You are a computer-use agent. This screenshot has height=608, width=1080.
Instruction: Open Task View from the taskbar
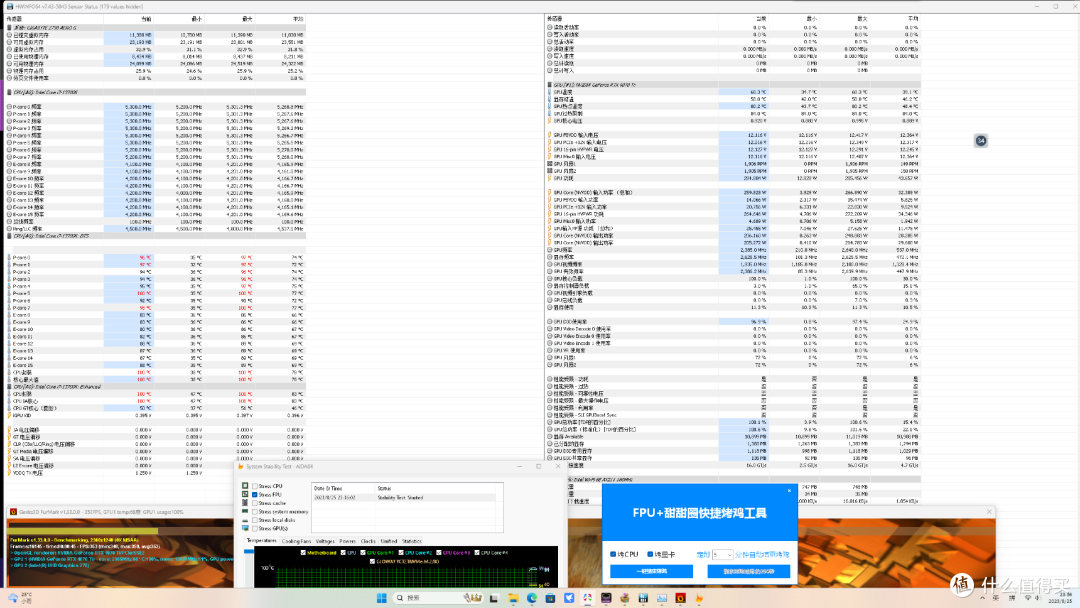coord(494,598)
